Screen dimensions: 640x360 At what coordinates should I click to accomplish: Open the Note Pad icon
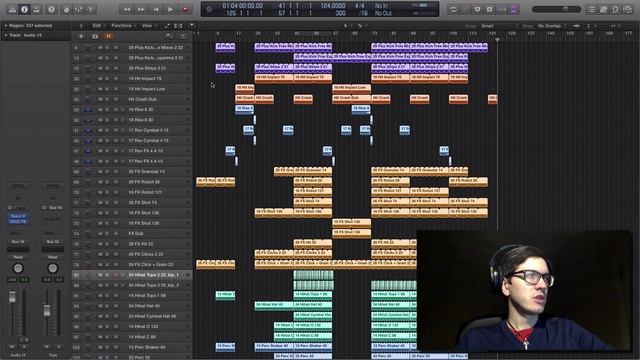(603, 9)
